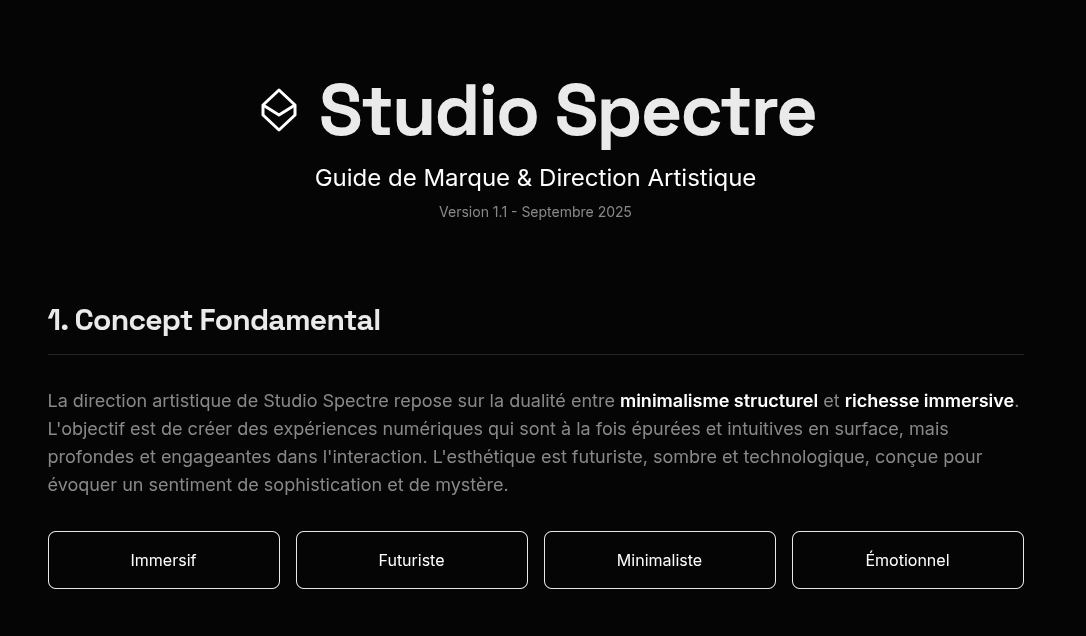The image size is (1086, 636).
Task: Click the Immersif tag
Action: pos(163,560)
